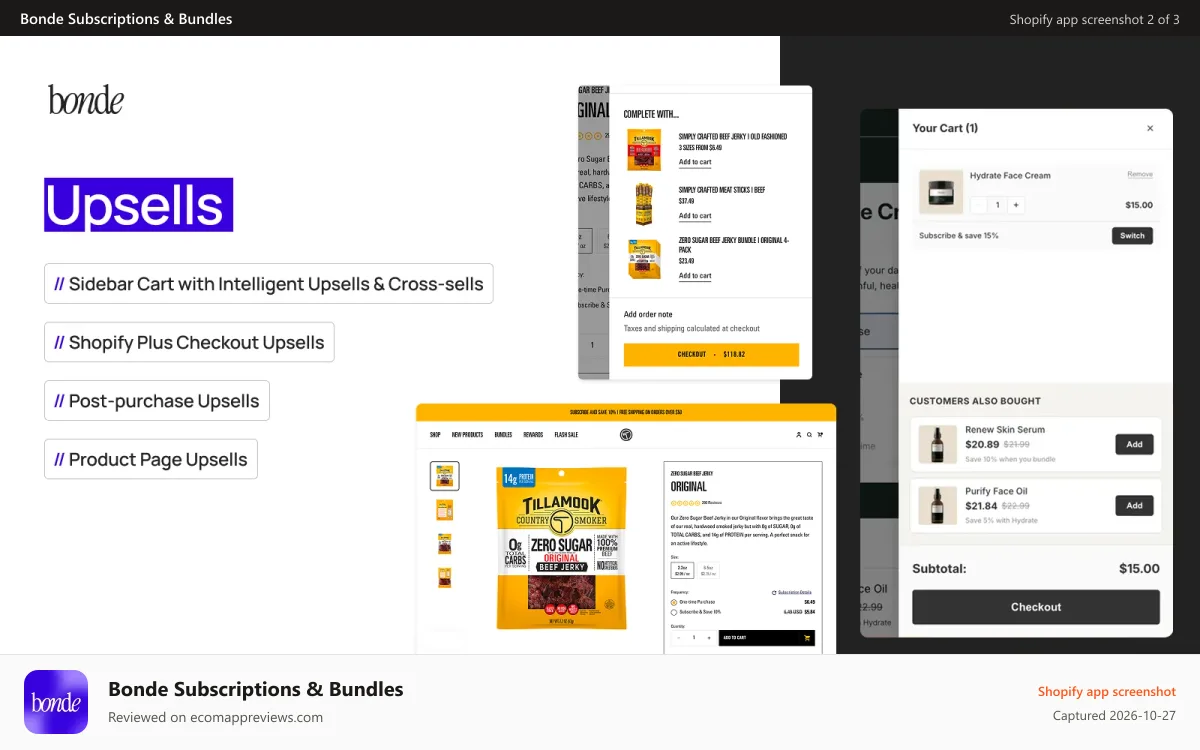Open the Subscription Details link
1200x750 pixels.
pyautogui.click(x=795, y=593)
